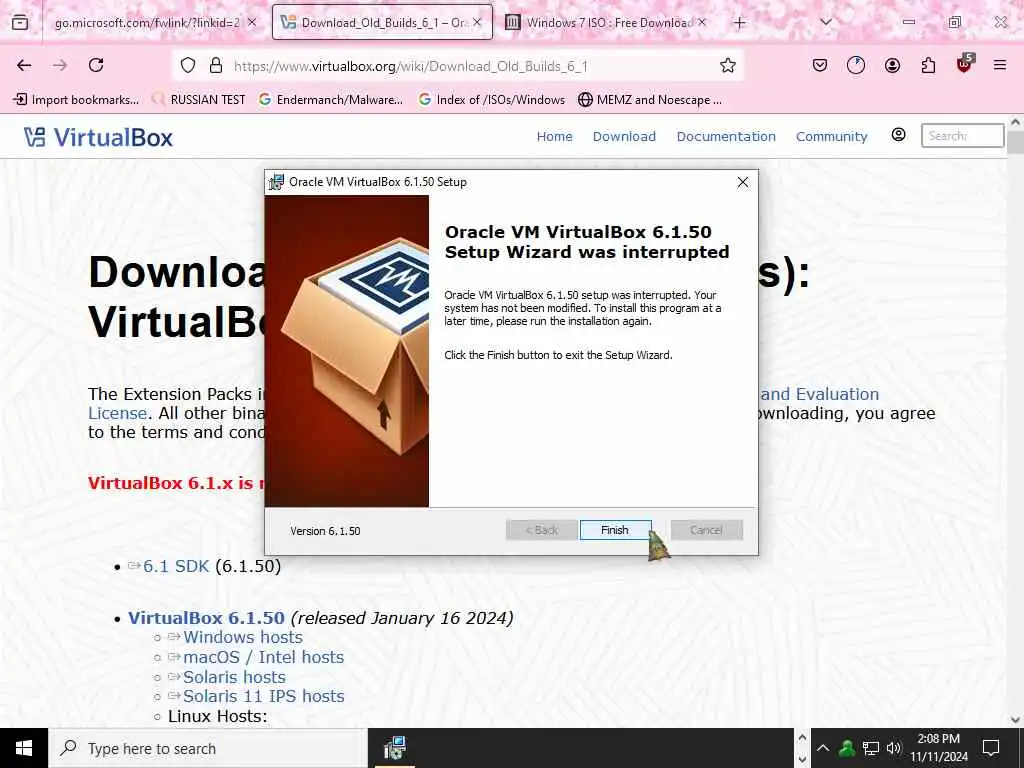View site security padlock info
Screen dimensions: 1024x768
point(216,65)
